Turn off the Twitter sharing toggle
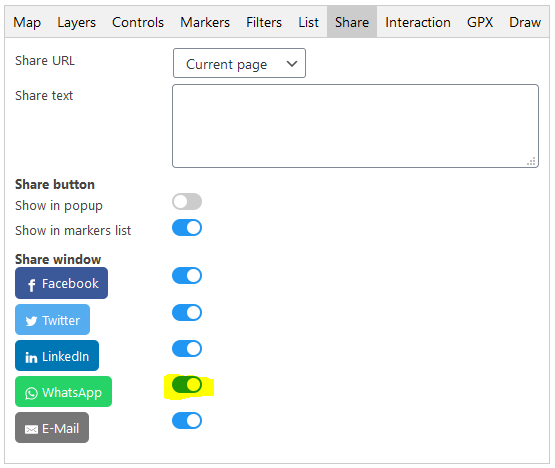This screenshot has height=468, width=555. point(187,313)
